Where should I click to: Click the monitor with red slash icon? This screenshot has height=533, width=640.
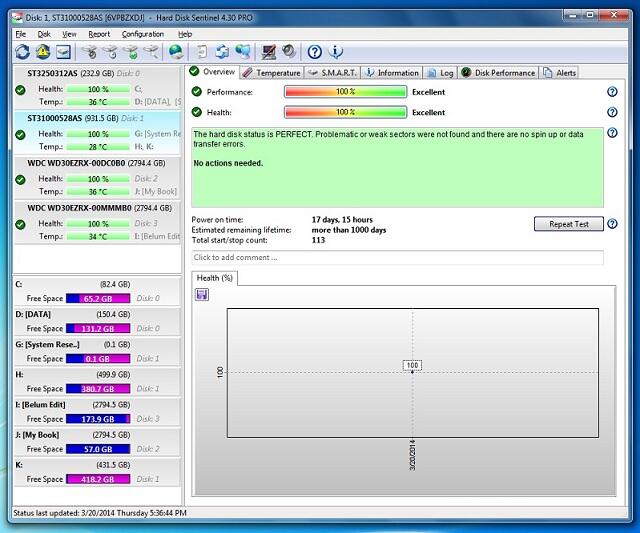(x=268, y=52)
